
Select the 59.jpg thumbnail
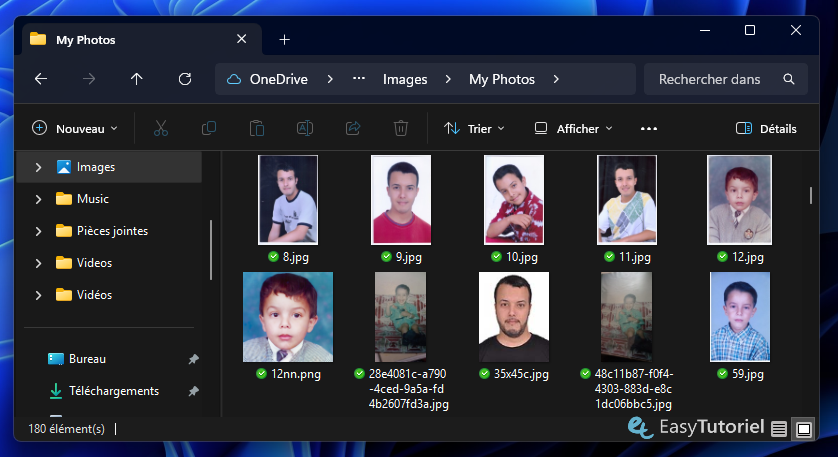(740, 317)
